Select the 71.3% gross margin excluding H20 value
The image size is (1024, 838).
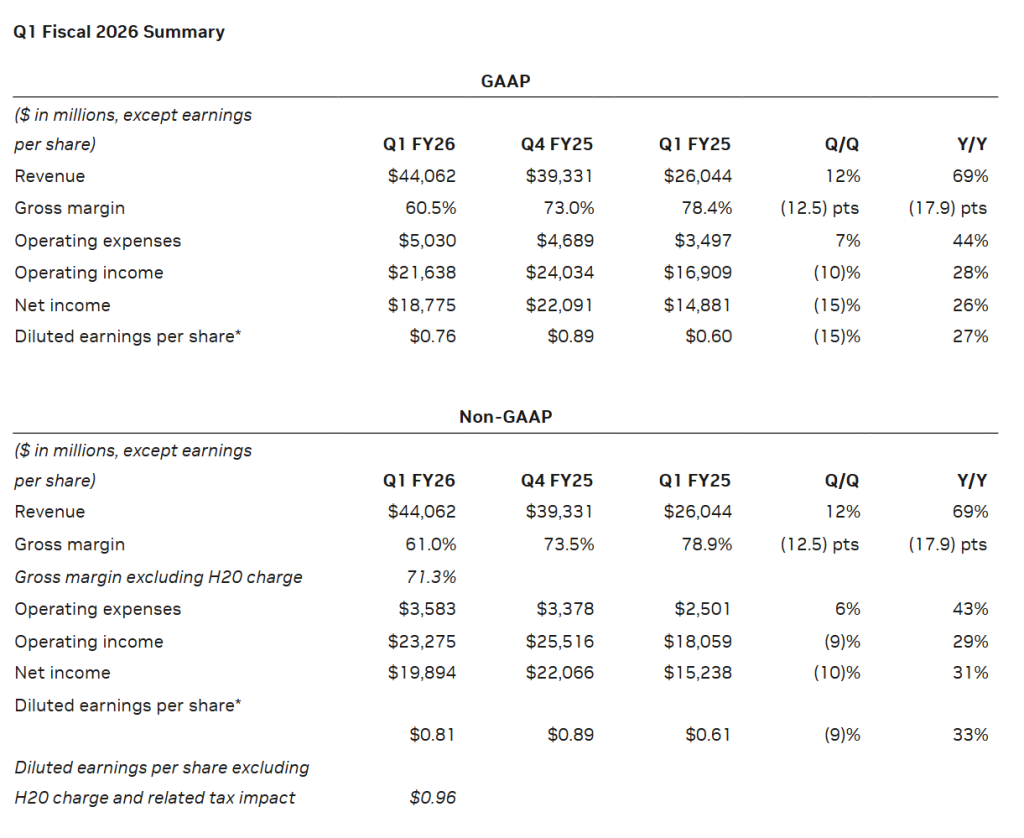[433, 577]
